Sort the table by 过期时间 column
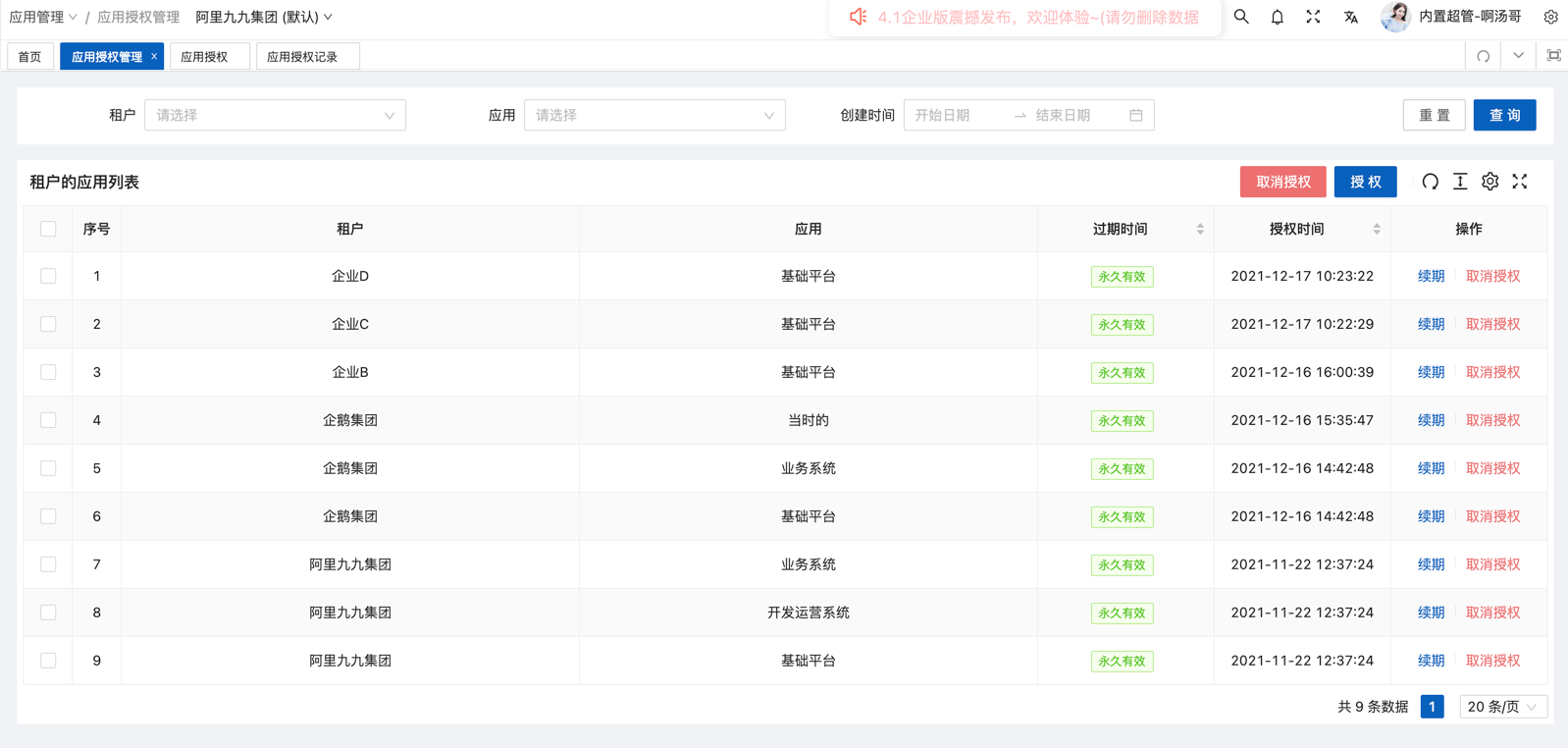The width and height of the screenshot is (1568, 748). tap(1199, 229)
